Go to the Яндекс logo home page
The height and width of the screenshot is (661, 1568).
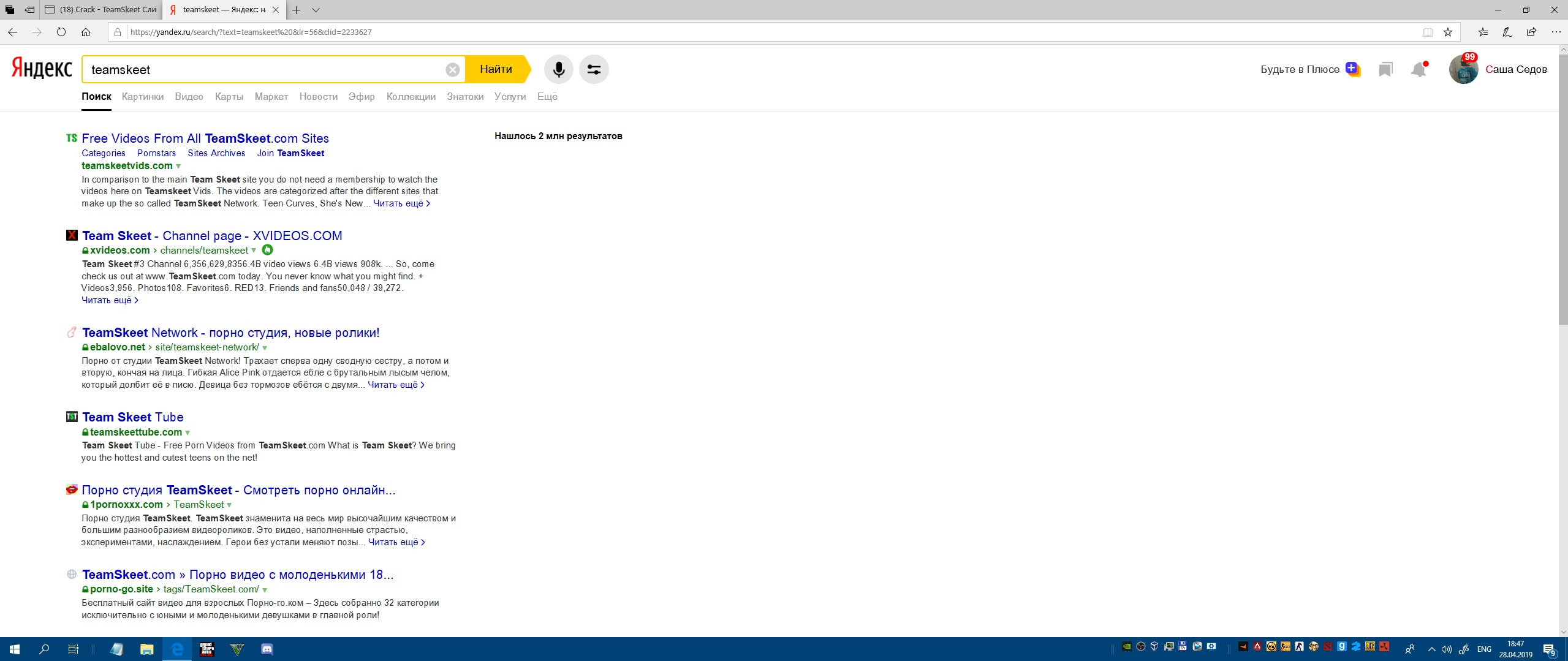[x=42, y=69]
